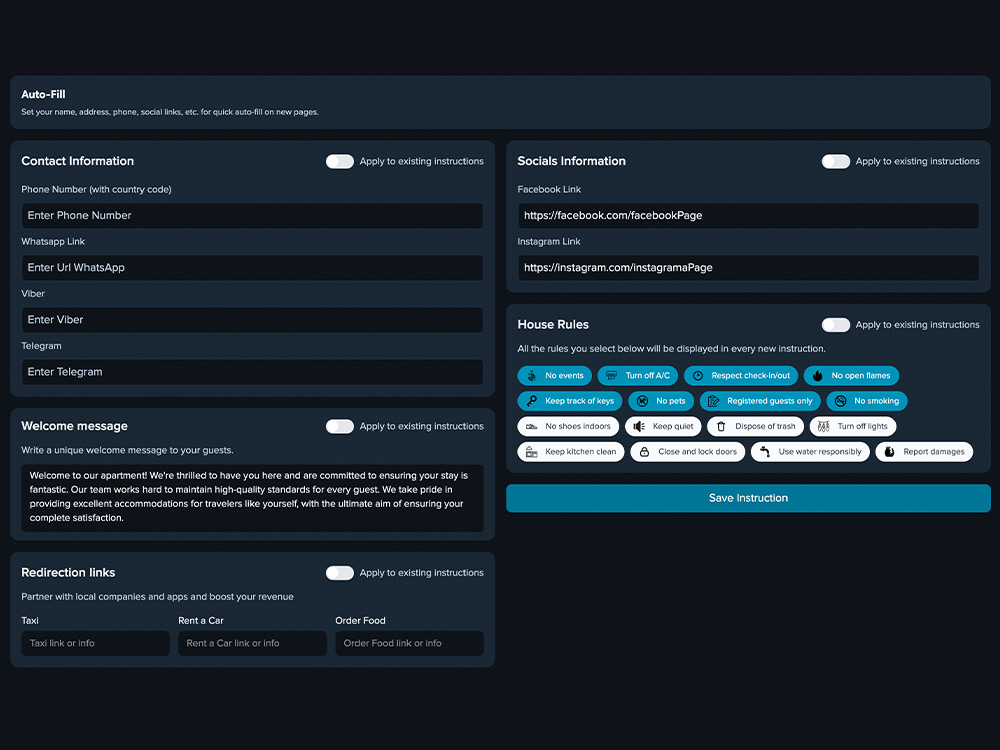Click the Turn off A/C air conditioner icon
Image resolution: width=1000 pixels, height=750 pixels.
[612, 376]
